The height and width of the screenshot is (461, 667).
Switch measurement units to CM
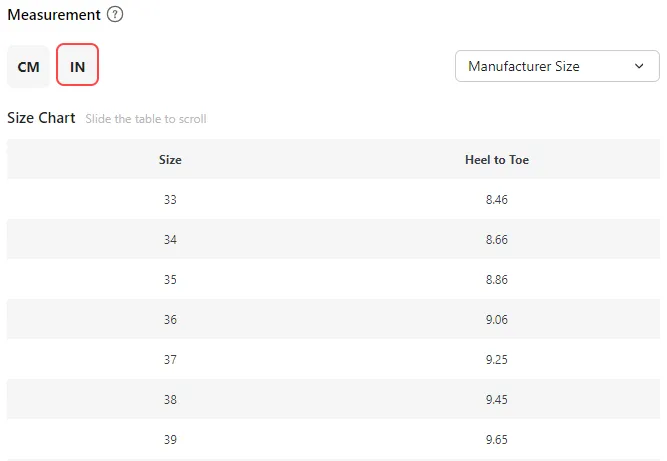tap(29, 66)
